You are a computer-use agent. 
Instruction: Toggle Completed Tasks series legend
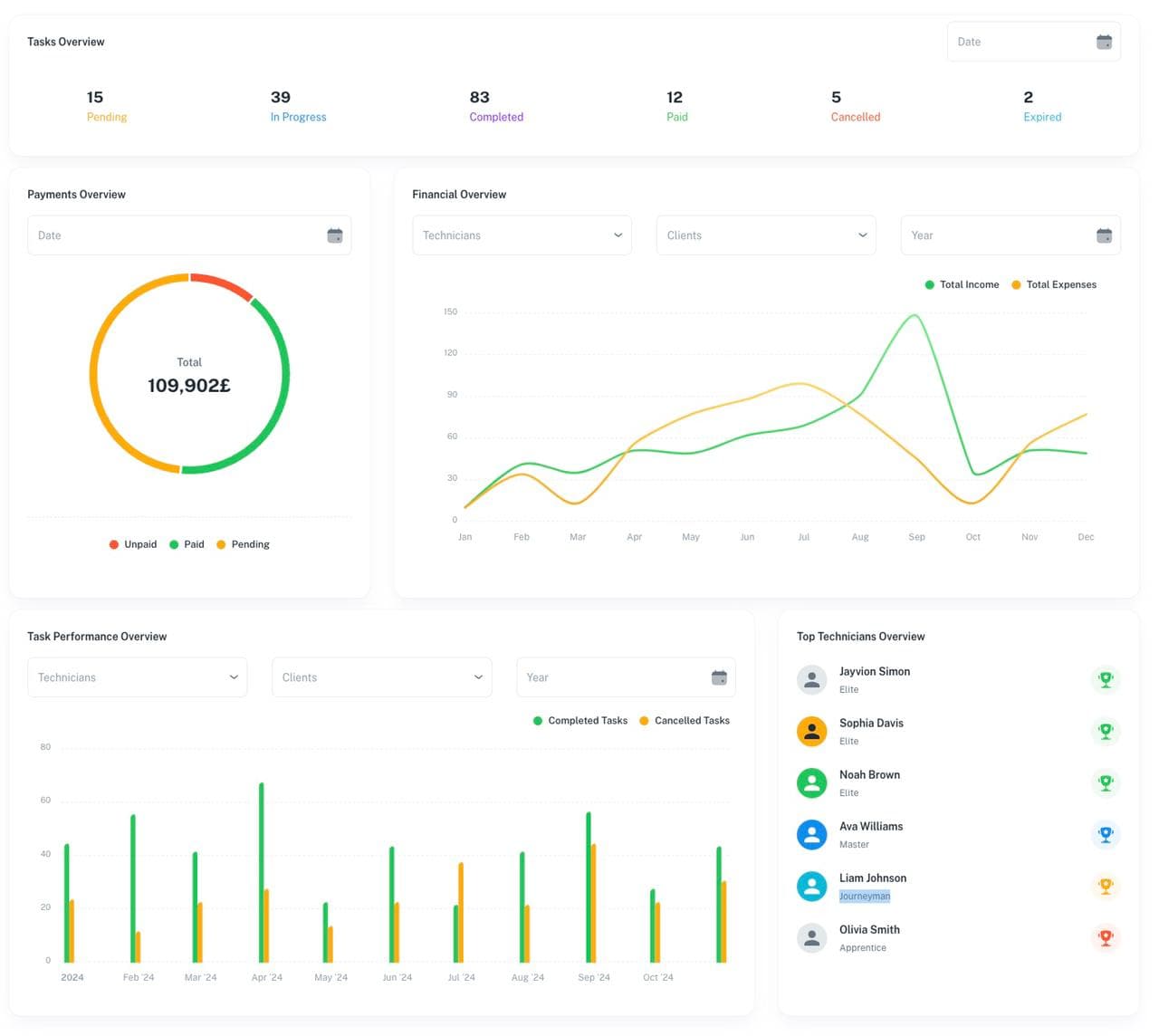[580, 721]
